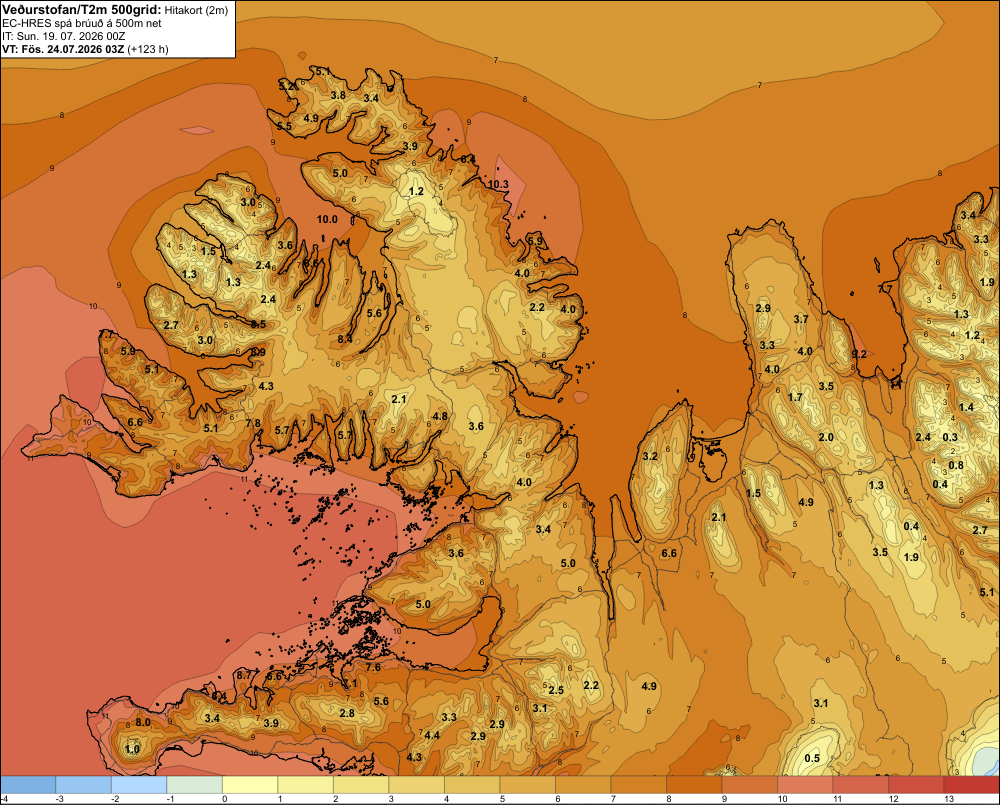The image size is (1000, 805).
Task: Click the 7.6 temperature label near the islands
Action: [372, 667]
